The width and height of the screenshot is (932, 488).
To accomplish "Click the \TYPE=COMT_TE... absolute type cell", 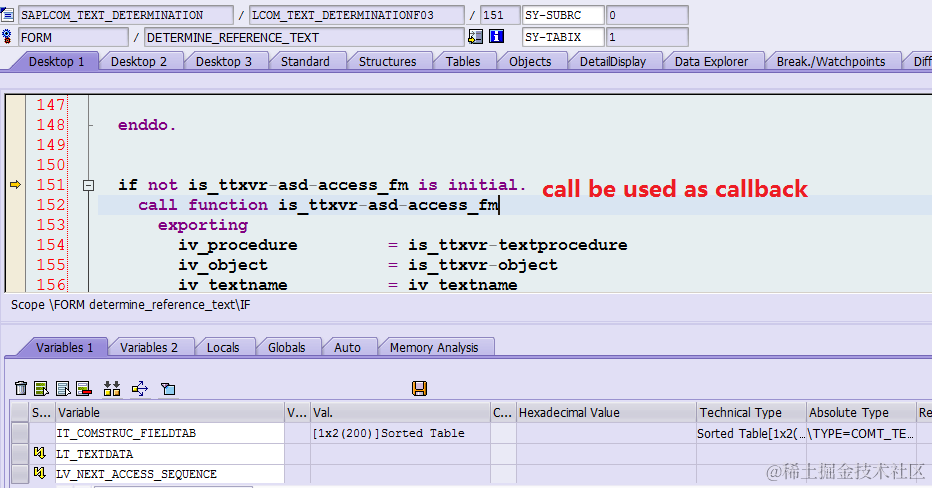I will [861, 433].
